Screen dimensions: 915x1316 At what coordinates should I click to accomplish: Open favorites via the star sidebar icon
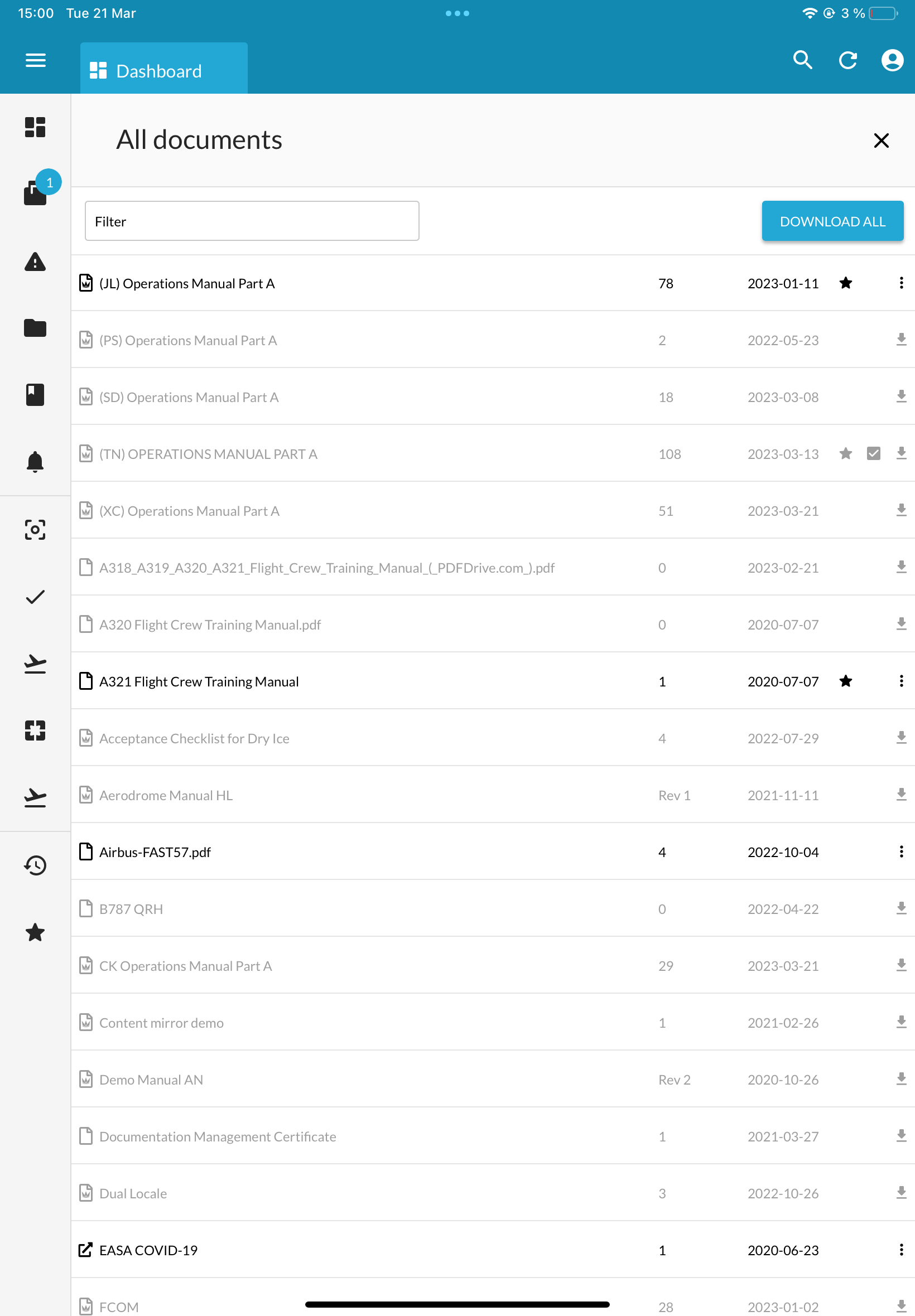[x=35, y=933]
